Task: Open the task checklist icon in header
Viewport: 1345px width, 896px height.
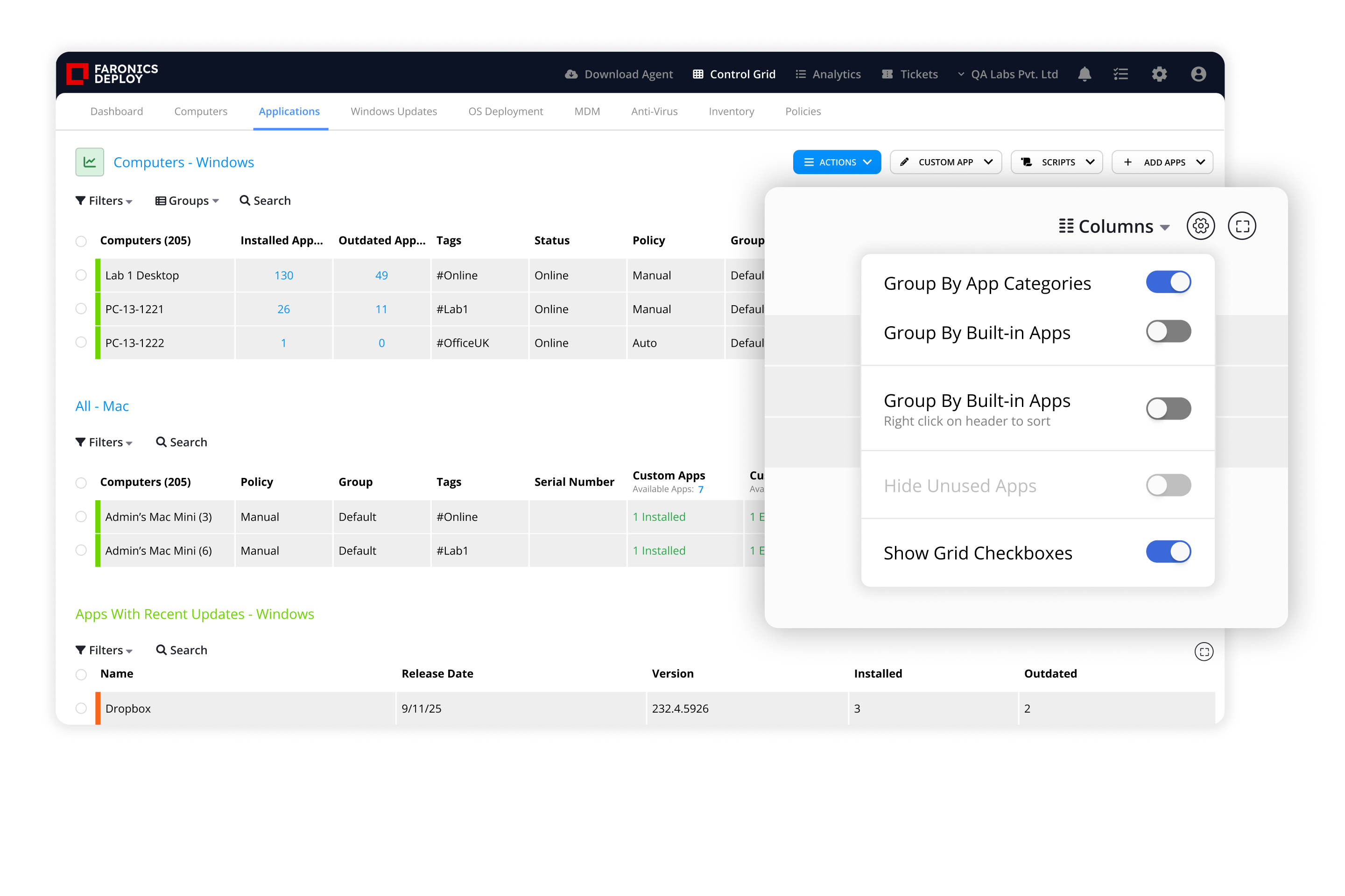Action: tap(1120, 74)
